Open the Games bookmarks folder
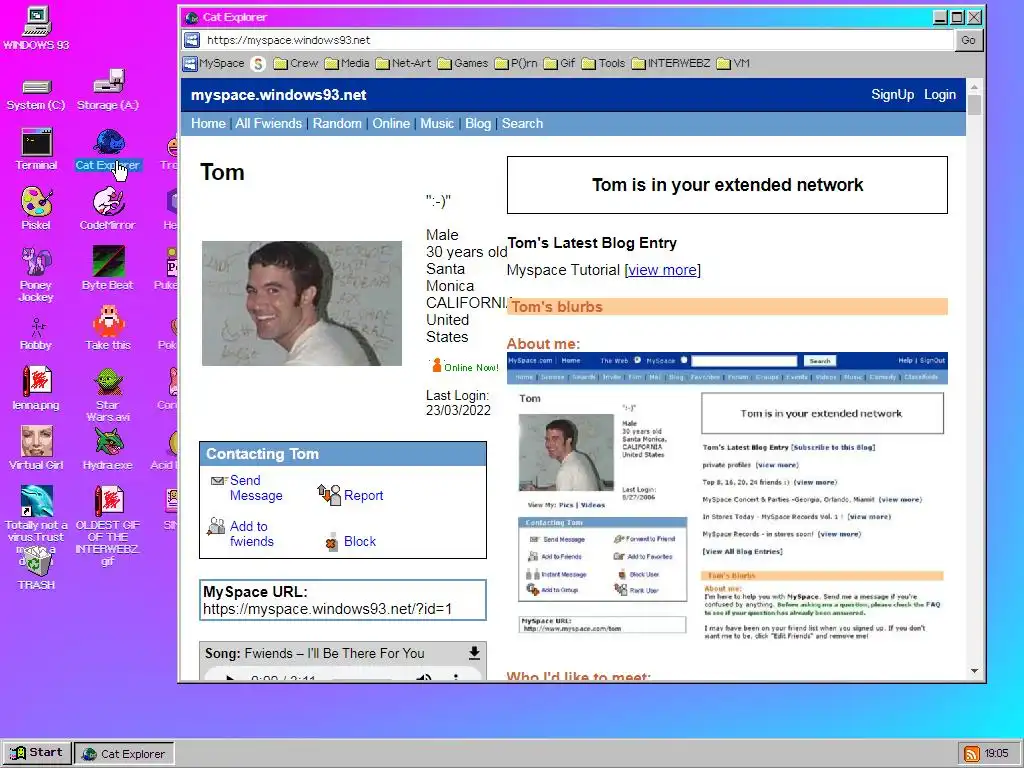 coord(462,63)
